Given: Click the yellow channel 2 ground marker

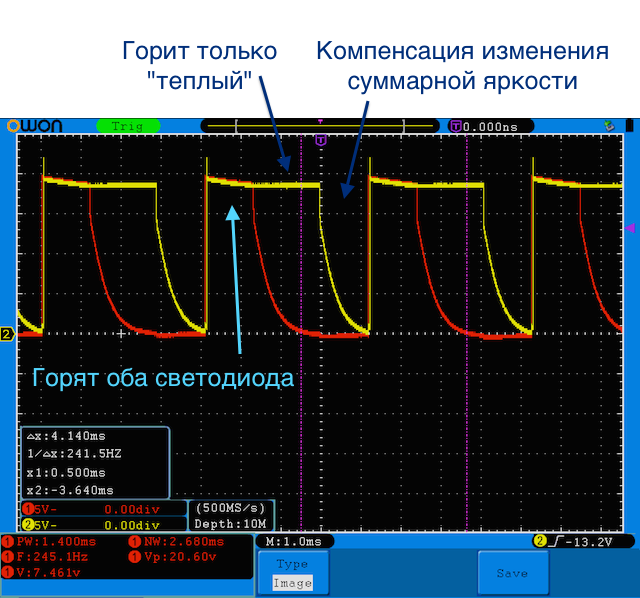Looking at the screenshot, I should 7,334.
